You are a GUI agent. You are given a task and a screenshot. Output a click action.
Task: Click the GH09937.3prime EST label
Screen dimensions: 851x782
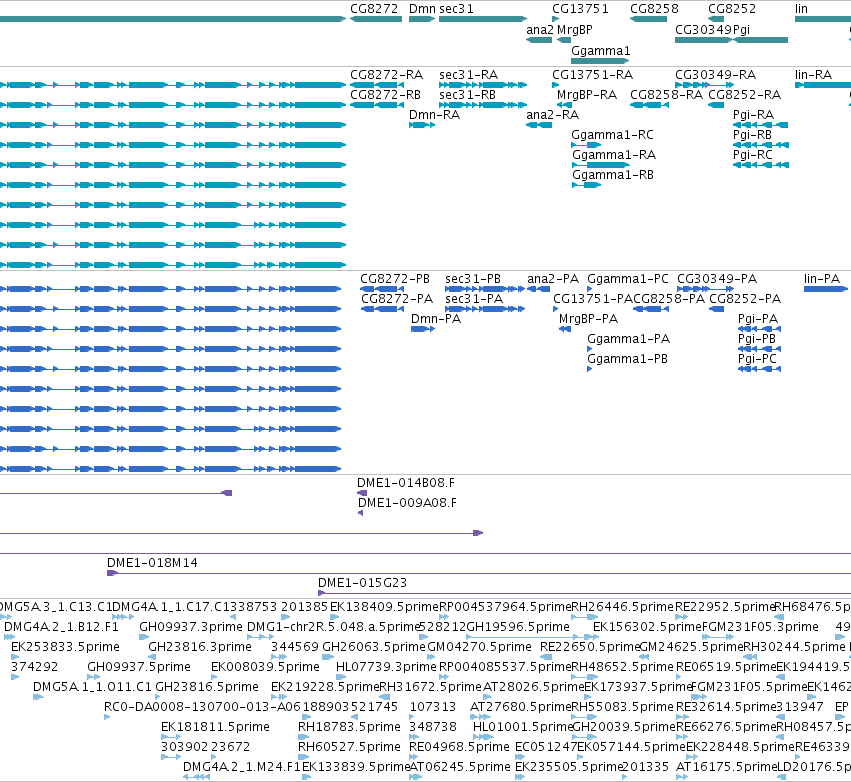tap(190, 627)
